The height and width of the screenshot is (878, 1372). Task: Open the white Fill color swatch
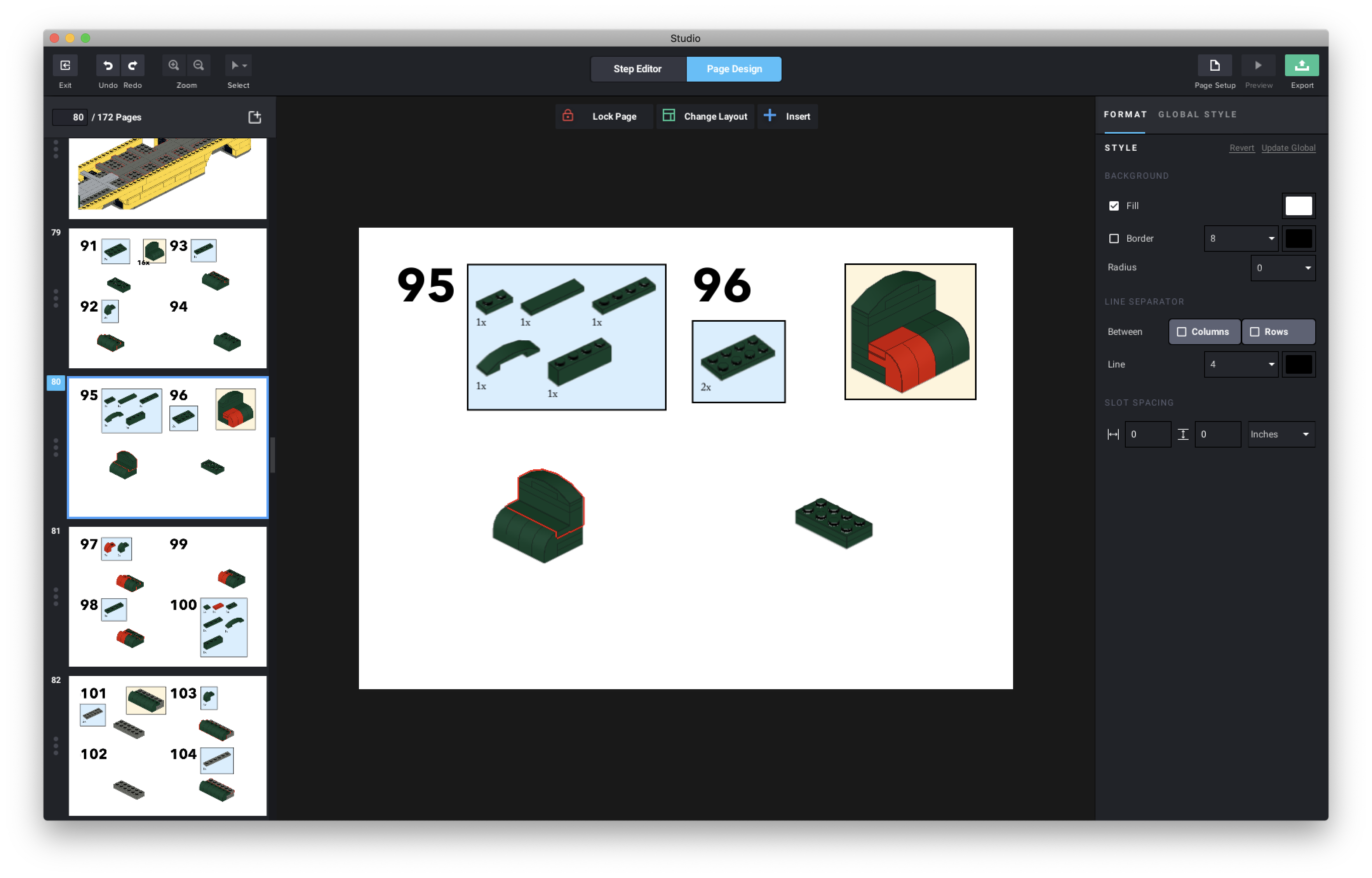[1299, 206]
